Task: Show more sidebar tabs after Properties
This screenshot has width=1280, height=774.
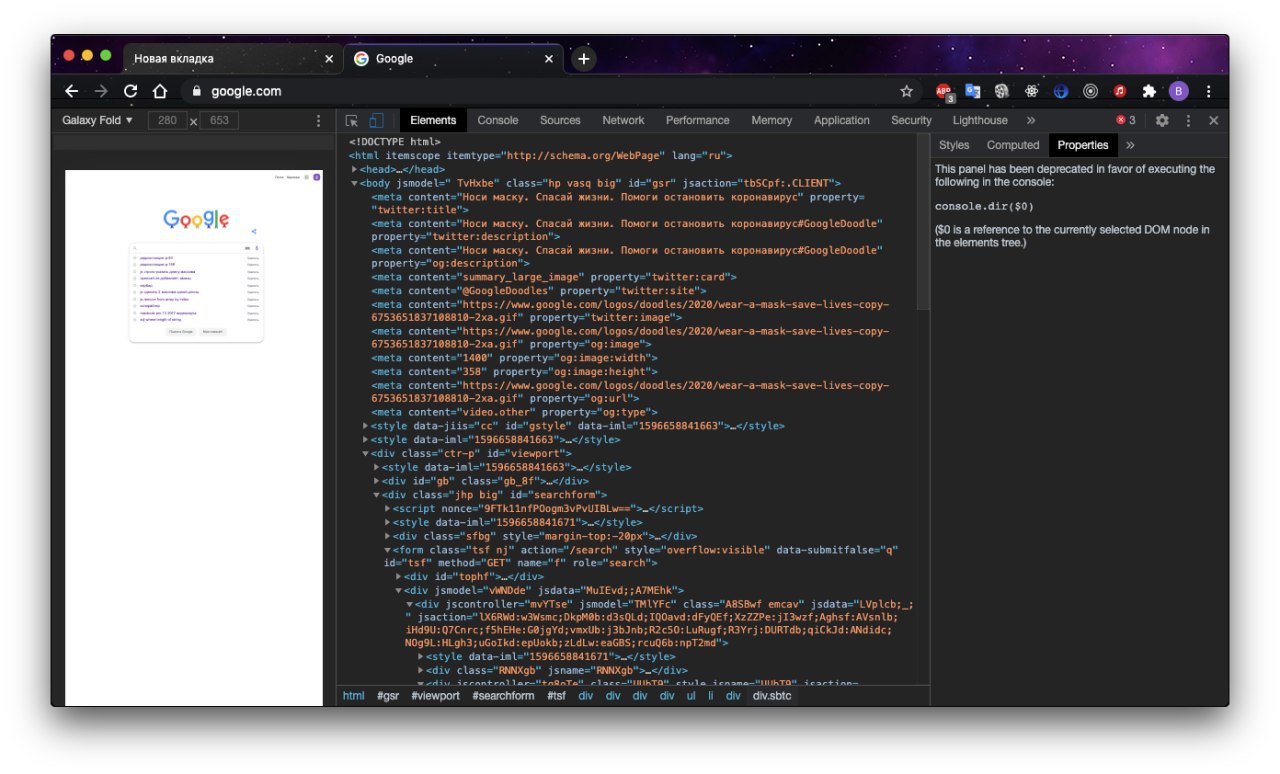Action: 1130,145
